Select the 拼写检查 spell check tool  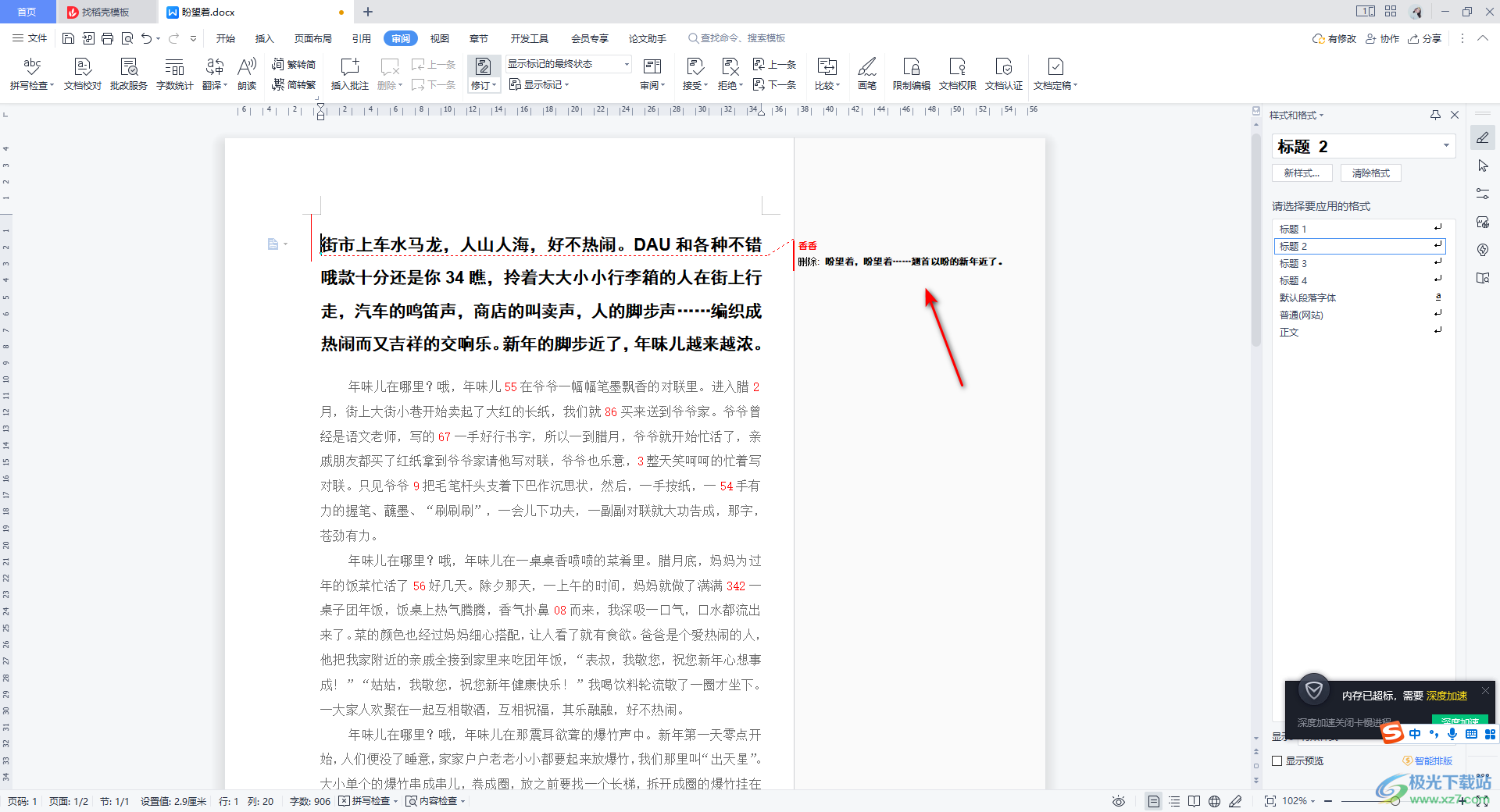31,73
